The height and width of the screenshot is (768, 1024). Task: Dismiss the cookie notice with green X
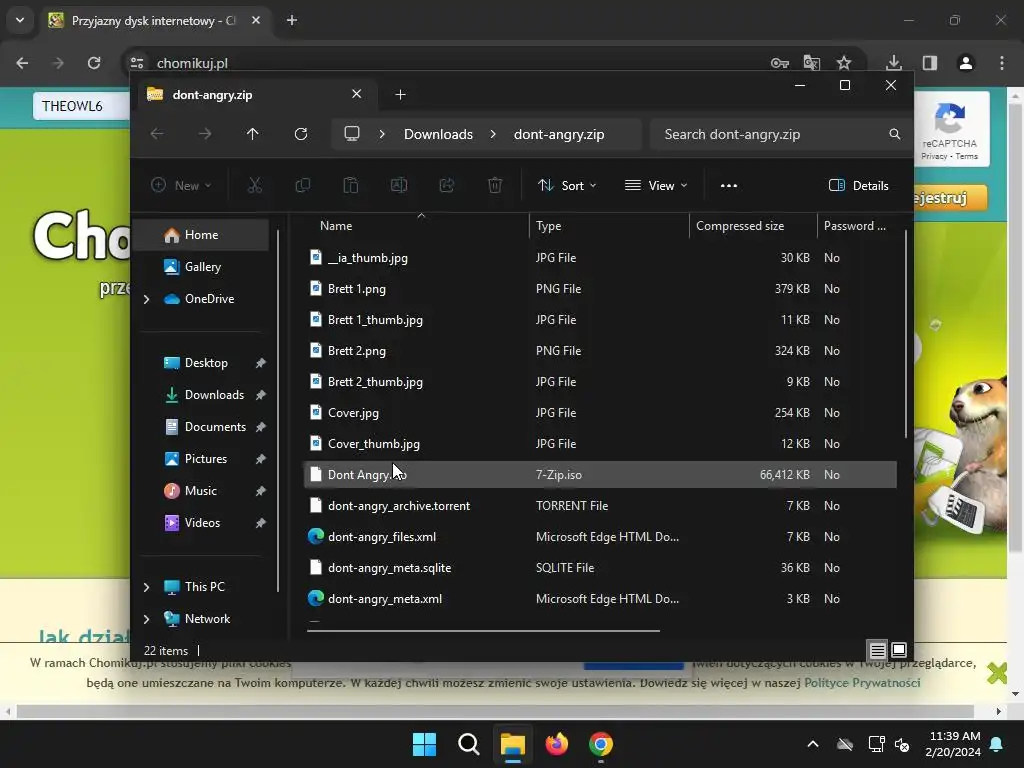pos(997,672)
